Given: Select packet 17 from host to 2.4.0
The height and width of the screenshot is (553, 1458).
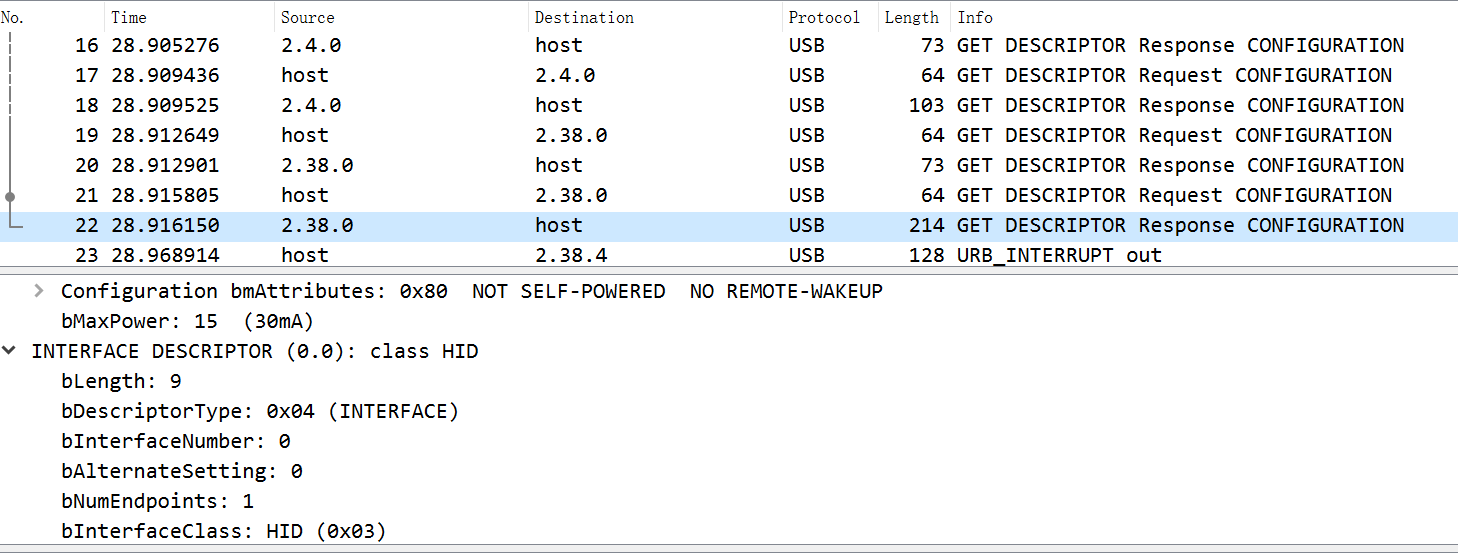Looking at the screenshot, I should (700, 75).
